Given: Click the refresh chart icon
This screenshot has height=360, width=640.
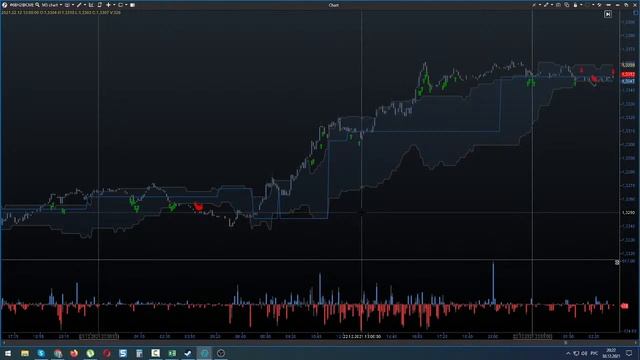Looking at the screenshot, I should (120, 5).
